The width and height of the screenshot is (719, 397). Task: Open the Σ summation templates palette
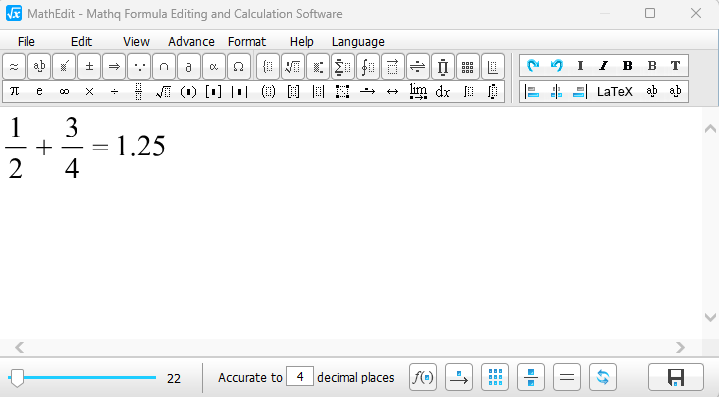click(x=343, y=66)
